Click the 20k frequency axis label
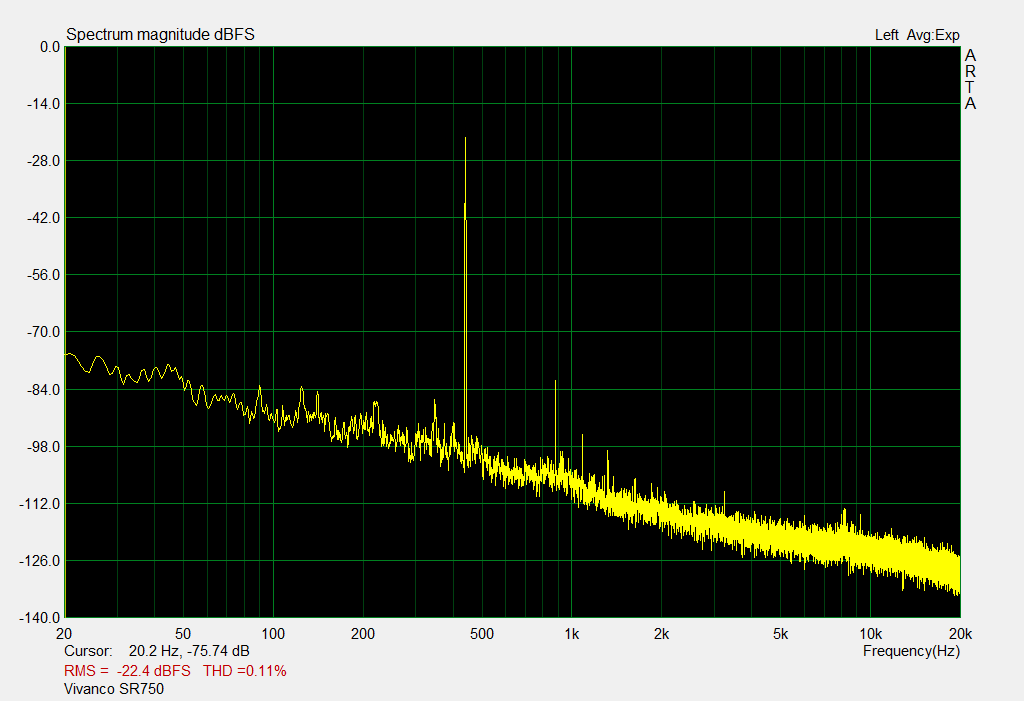The width and height of the screenshot is (1024, 701). (x=961, y=634)
